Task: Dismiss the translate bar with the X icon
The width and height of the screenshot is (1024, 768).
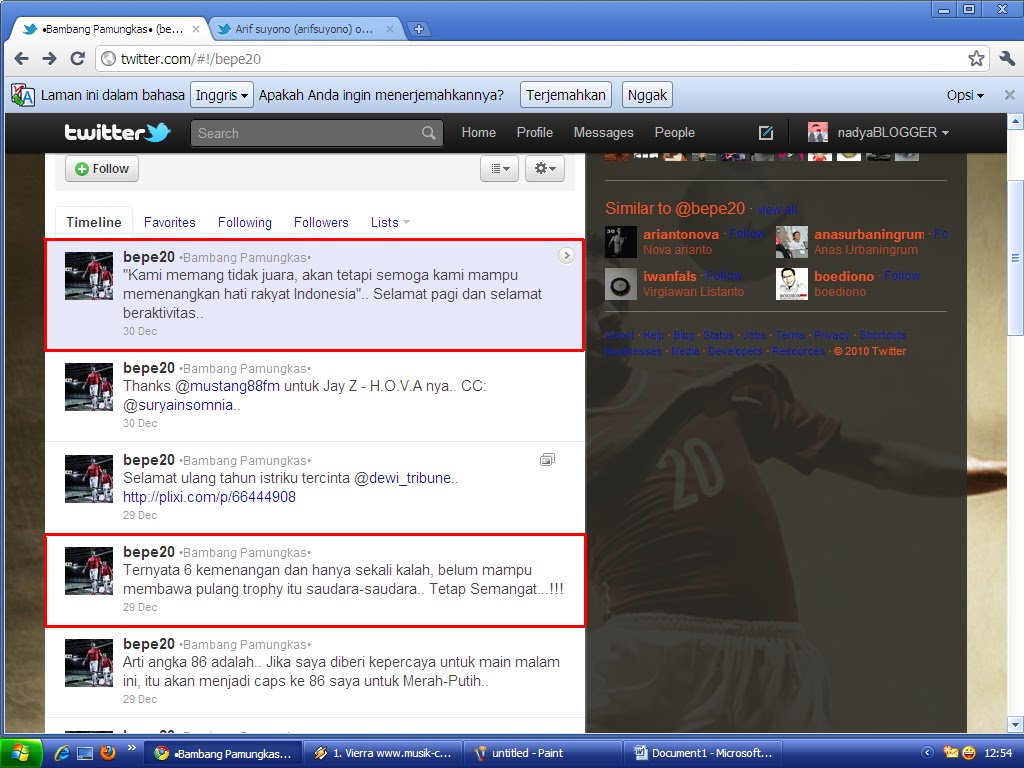Action: [1010, 95]
